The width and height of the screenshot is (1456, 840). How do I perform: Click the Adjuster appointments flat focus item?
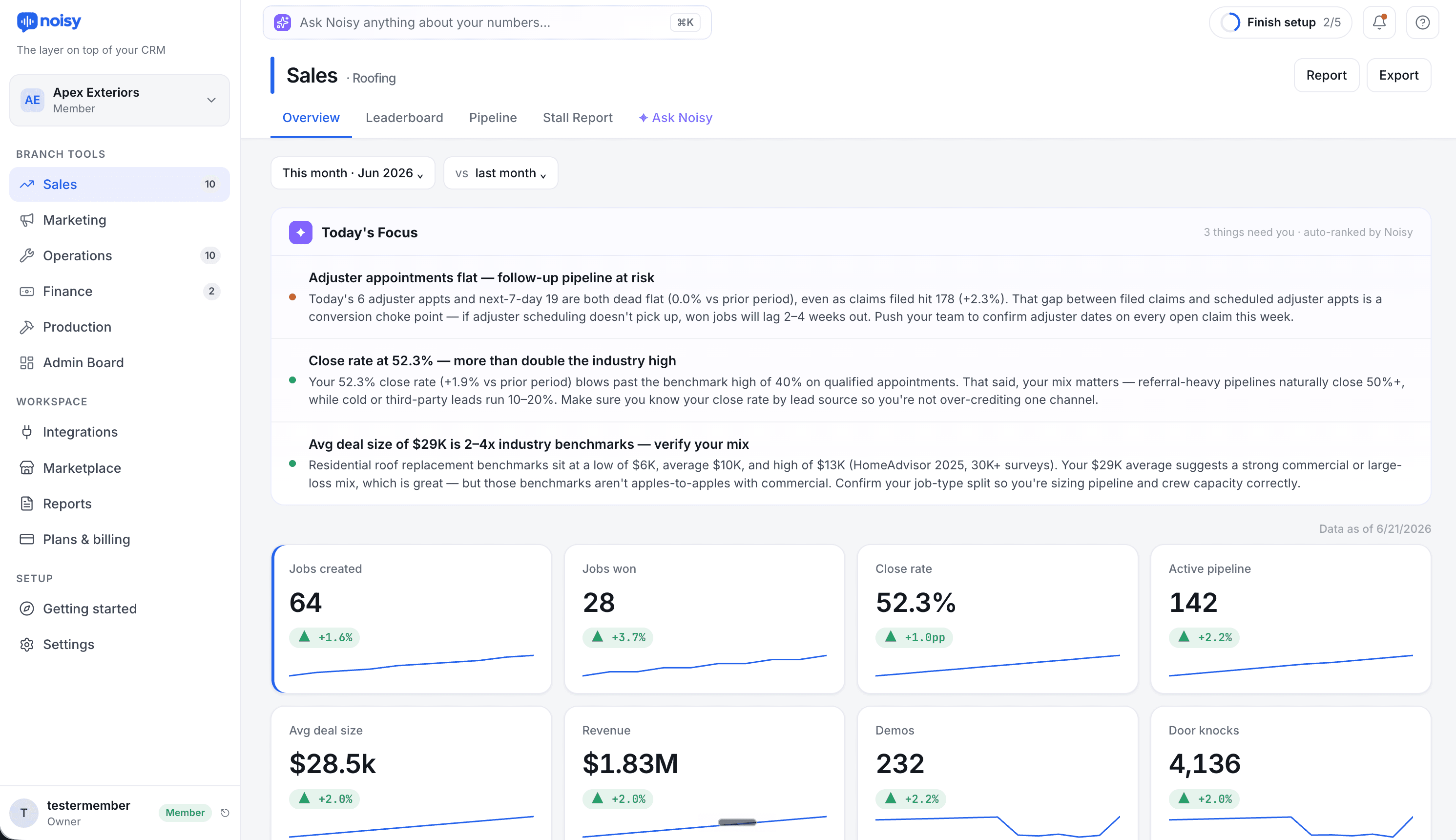(x=851, y=297)
